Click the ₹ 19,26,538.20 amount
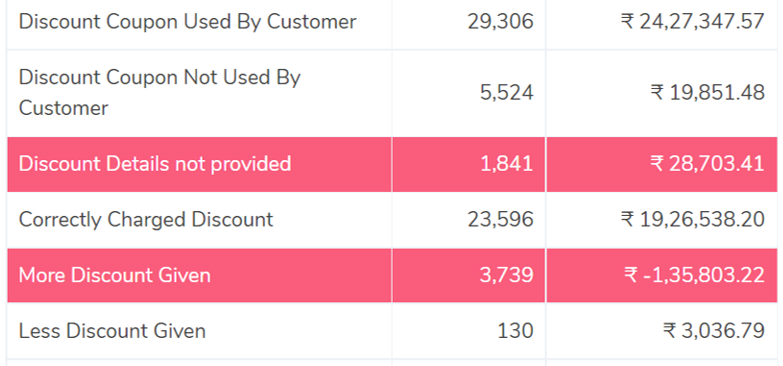The width and height of the screenshot is (783, 366). [x=693, y=220]
